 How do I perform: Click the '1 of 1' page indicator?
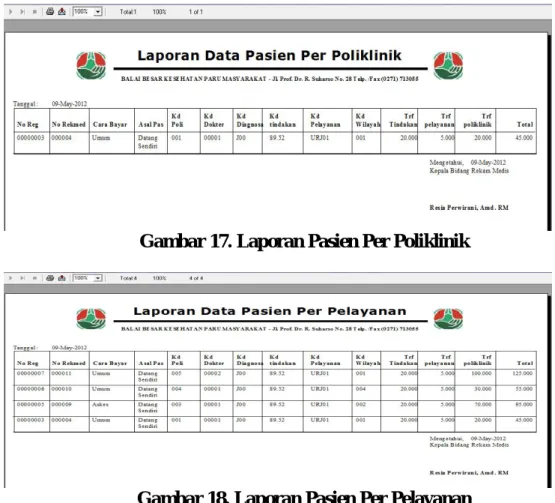(196, 12)
